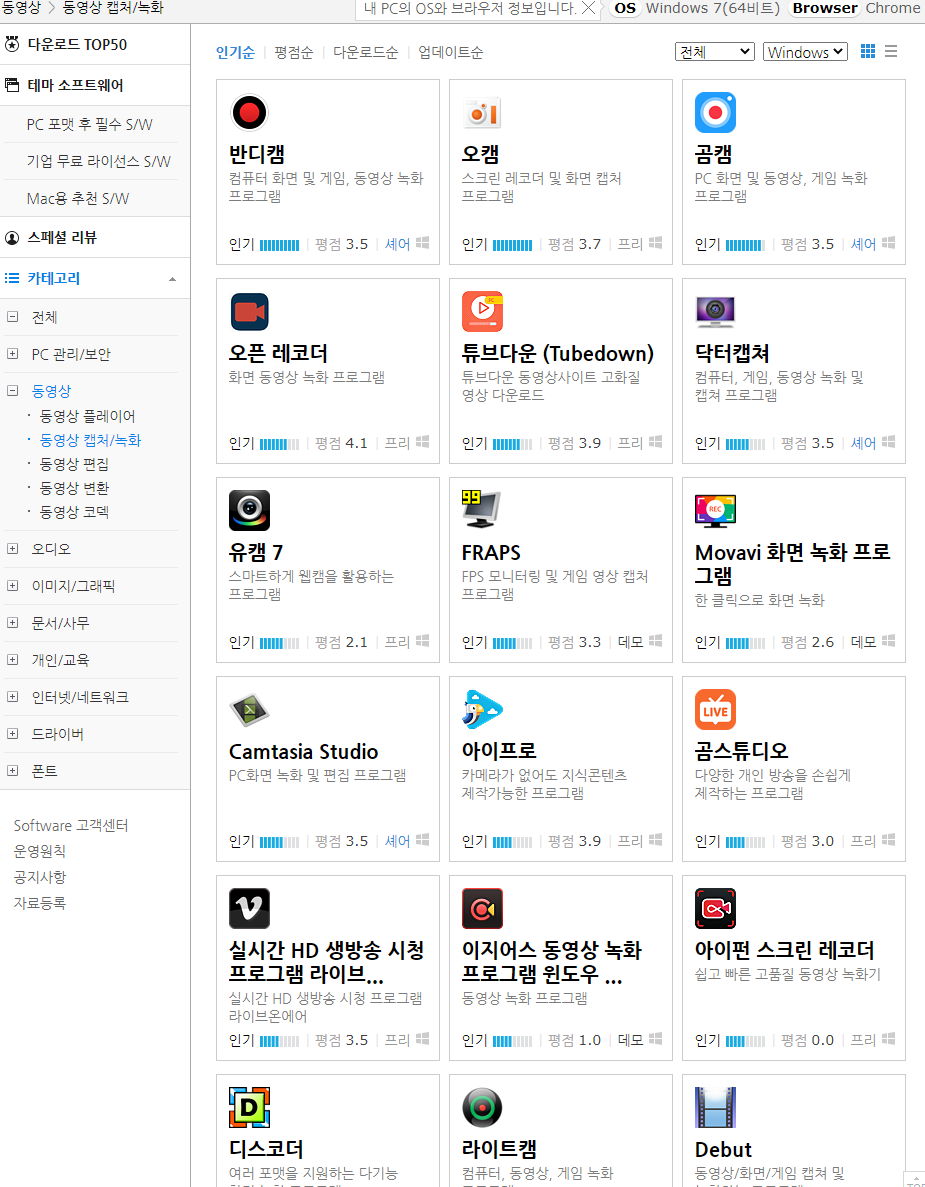Open the Debut film strip icon
This screenshot has height=1187, width=925.
tap(715, 1108)
